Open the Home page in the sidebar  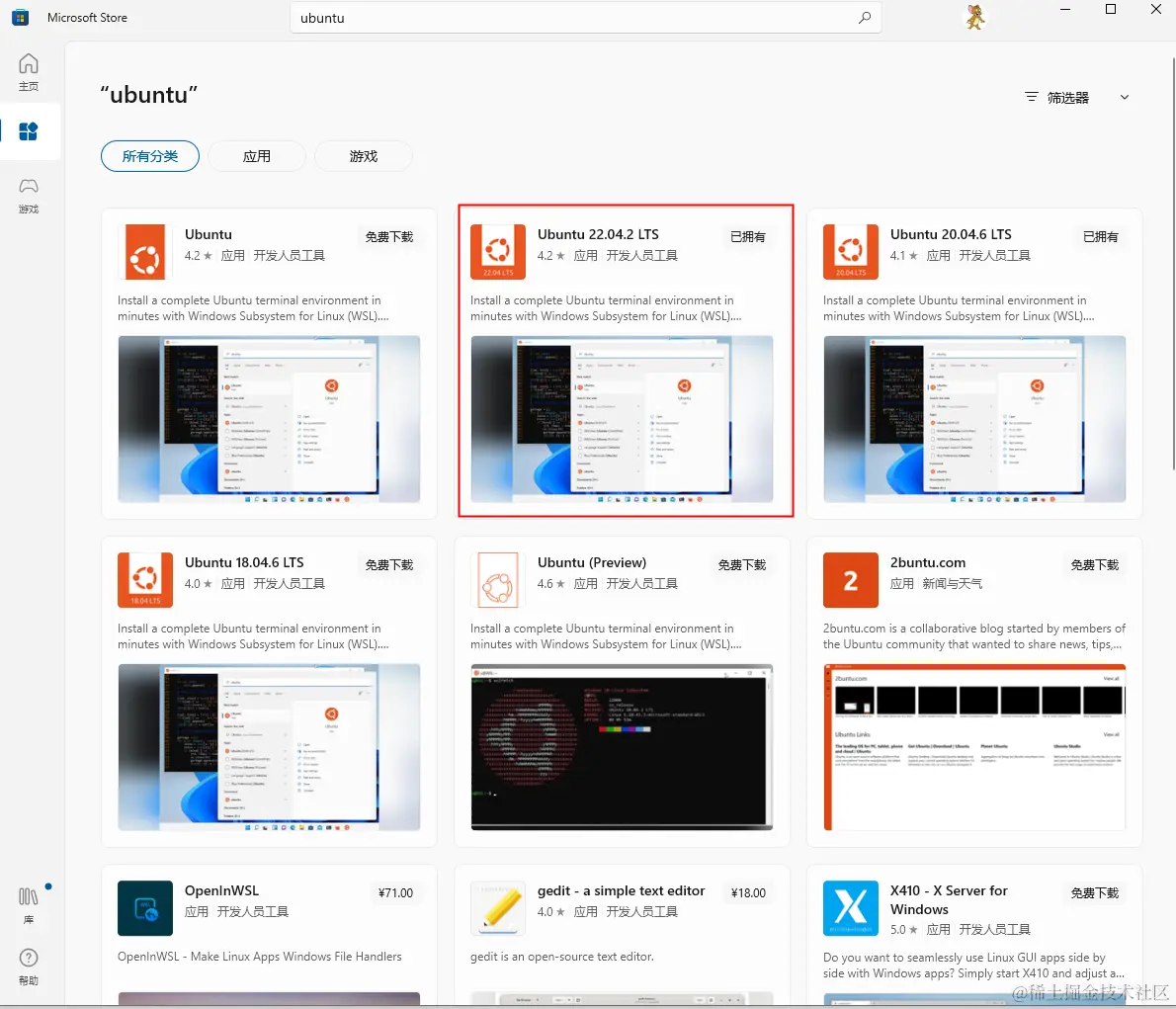click(29, 72)
